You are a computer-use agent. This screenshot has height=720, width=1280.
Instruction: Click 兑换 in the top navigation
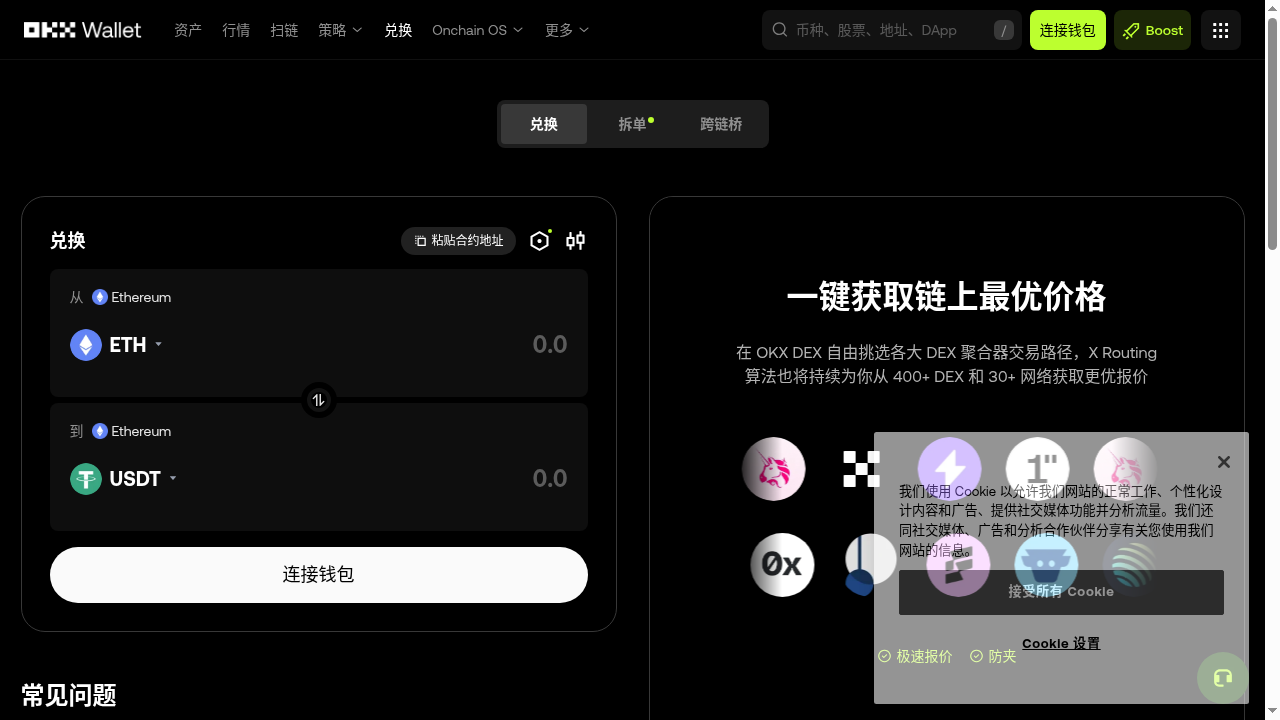[398, 30]
